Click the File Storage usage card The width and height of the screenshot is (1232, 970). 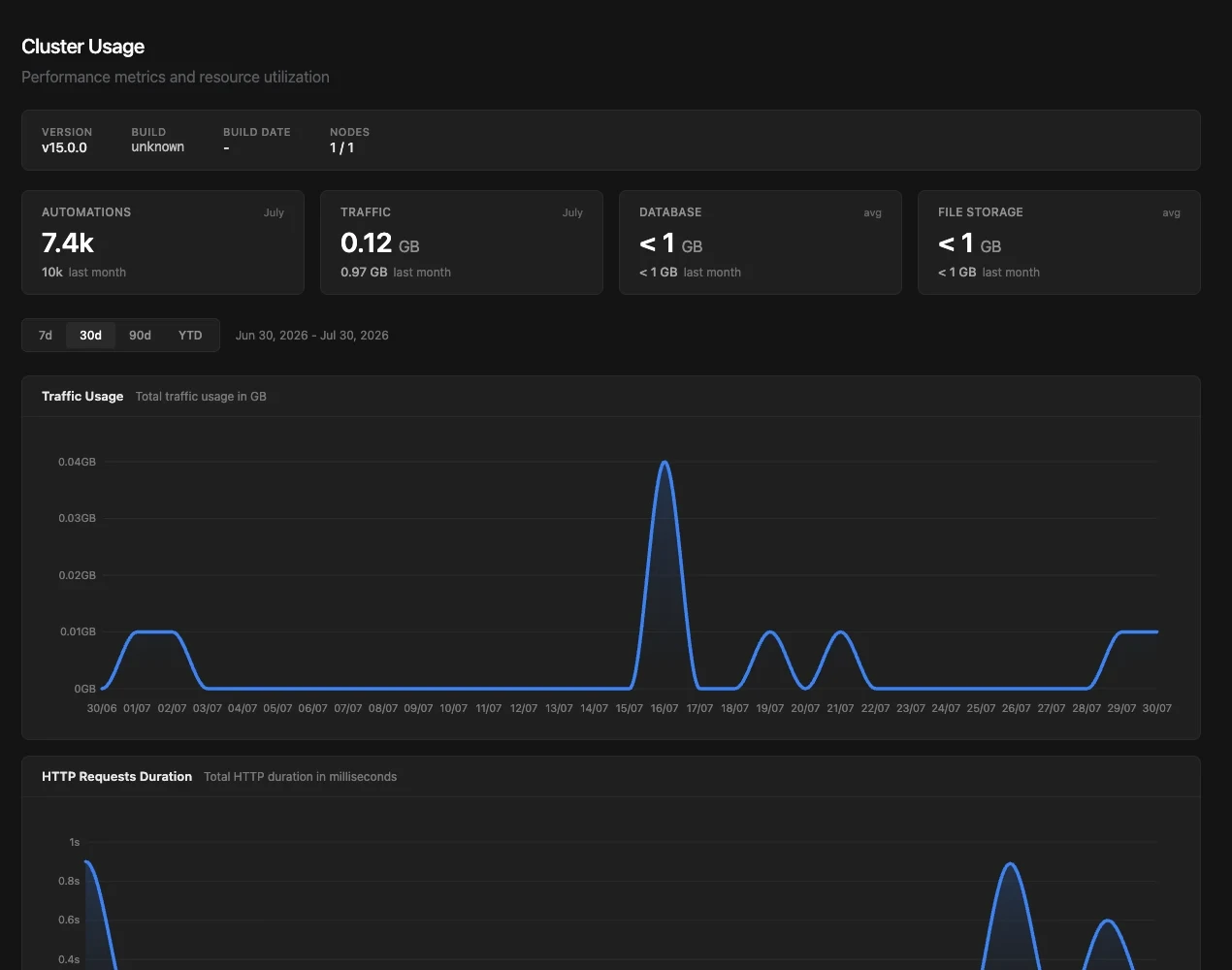point(1059,242)
